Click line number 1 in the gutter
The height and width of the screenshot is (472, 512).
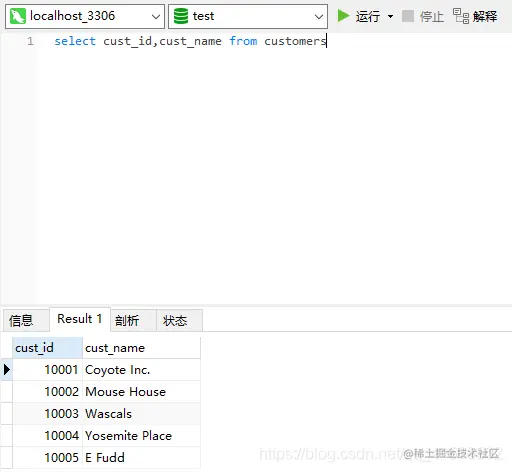click(x=30, y=41)
